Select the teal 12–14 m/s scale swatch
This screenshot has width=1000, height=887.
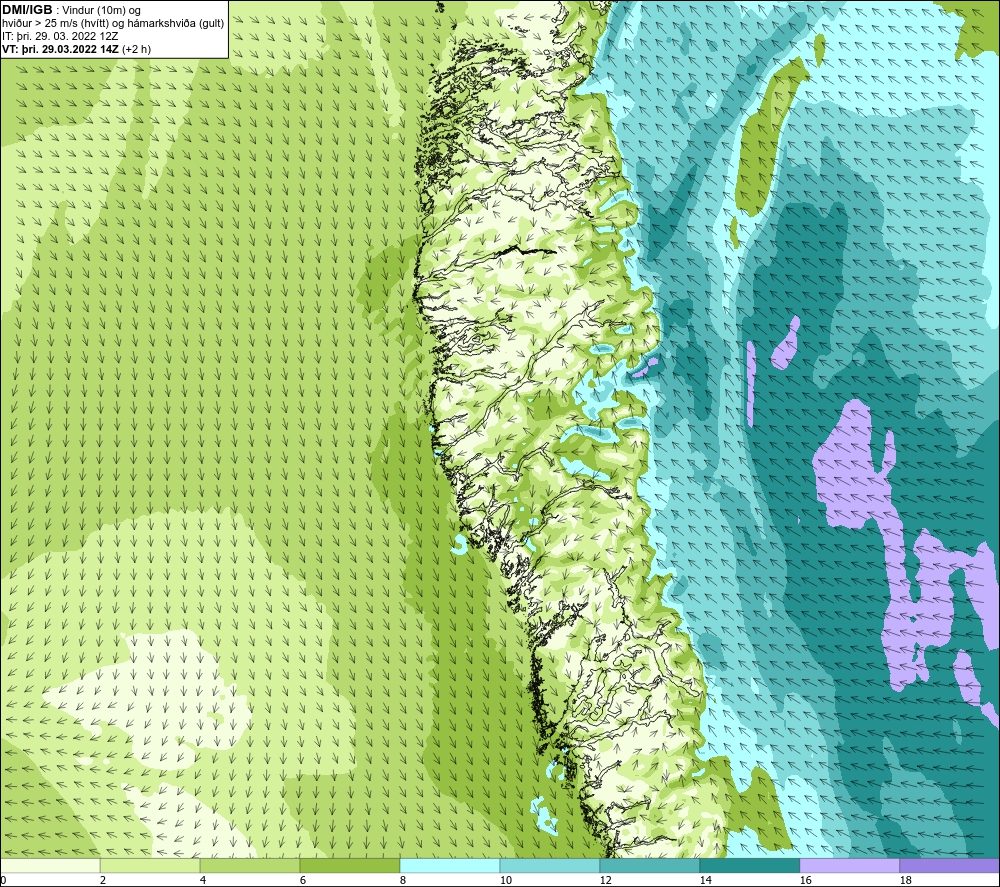[x=649, y=865]
